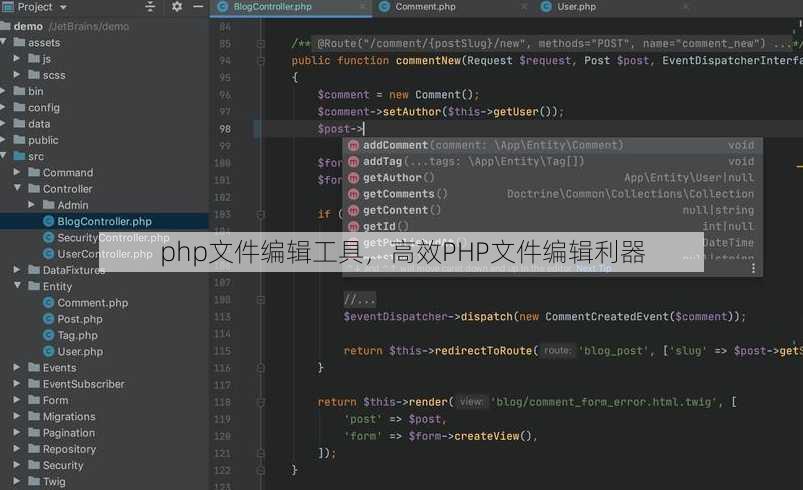Click the createView() method call

pyautogui.click(x=493, y=436)
